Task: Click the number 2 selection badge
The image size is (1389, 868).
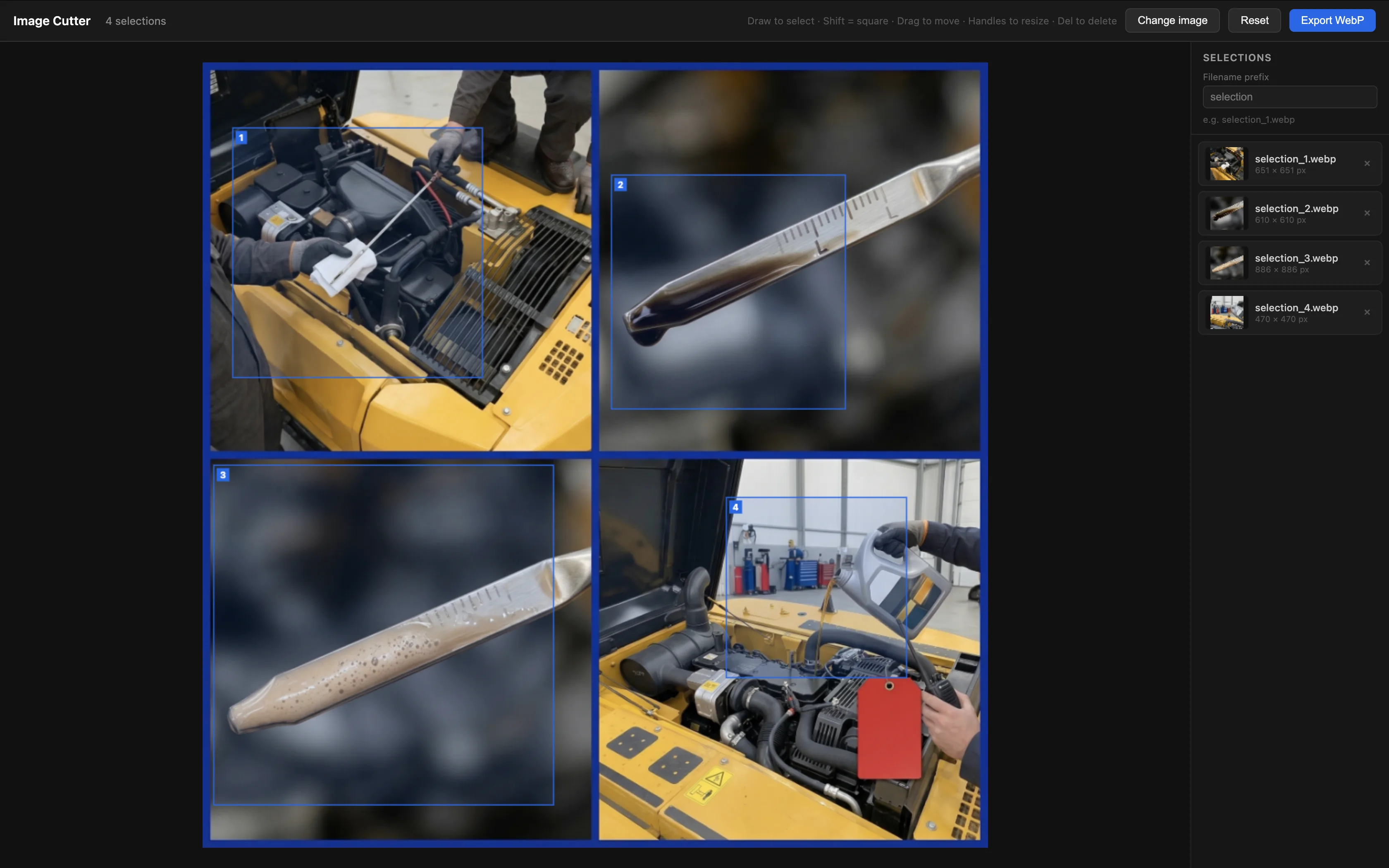Action: (x=620, y=185)
